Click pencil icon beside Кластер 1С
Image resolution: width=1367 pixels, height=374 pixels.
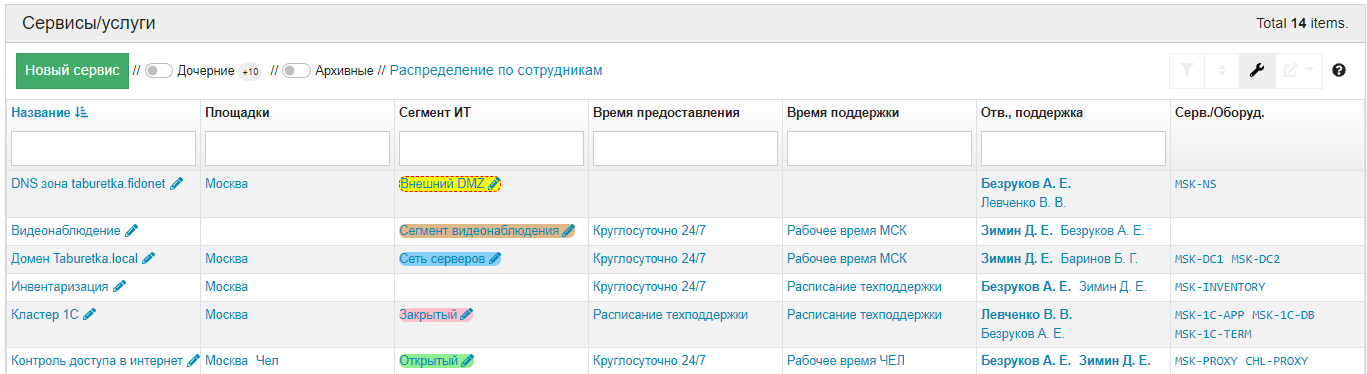pos(89,314)
